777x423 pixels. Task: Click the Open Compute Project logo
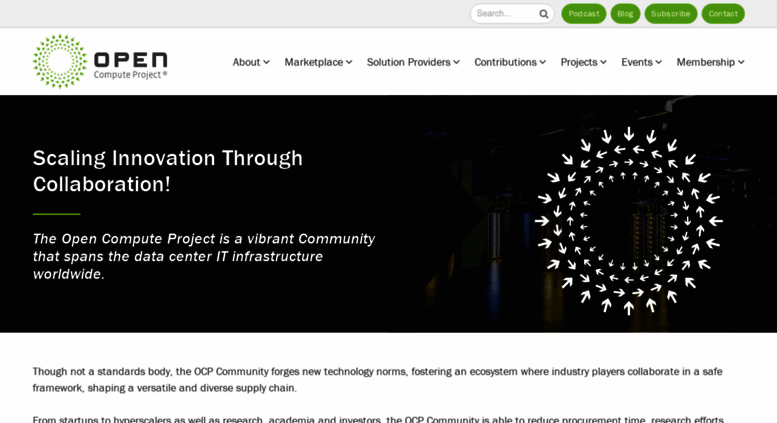[100, 61]
